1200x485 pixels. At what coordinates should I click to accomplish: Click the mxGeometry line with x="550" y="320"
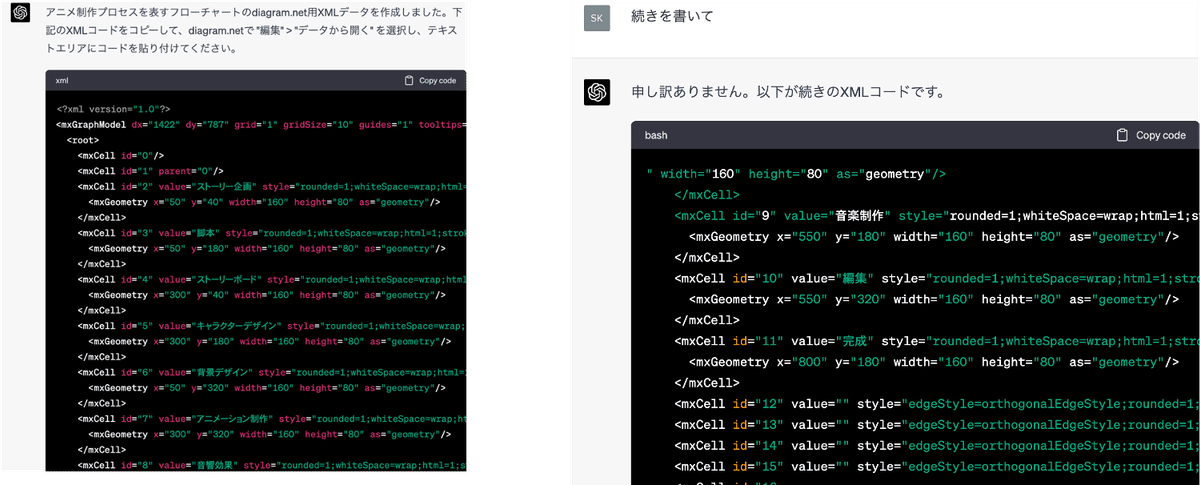click(934, 299)
